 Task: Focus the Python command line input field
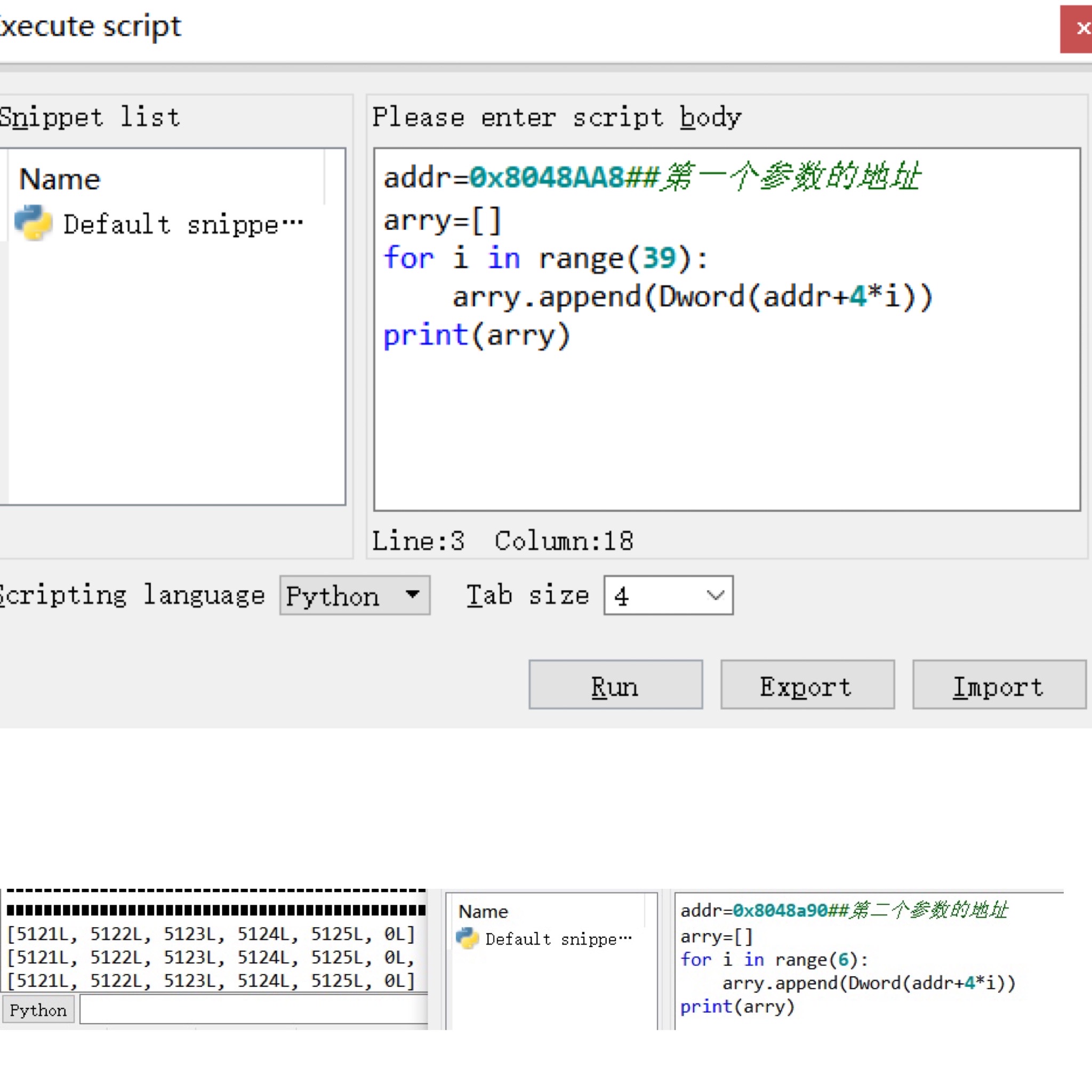(x=254, y=1010)
